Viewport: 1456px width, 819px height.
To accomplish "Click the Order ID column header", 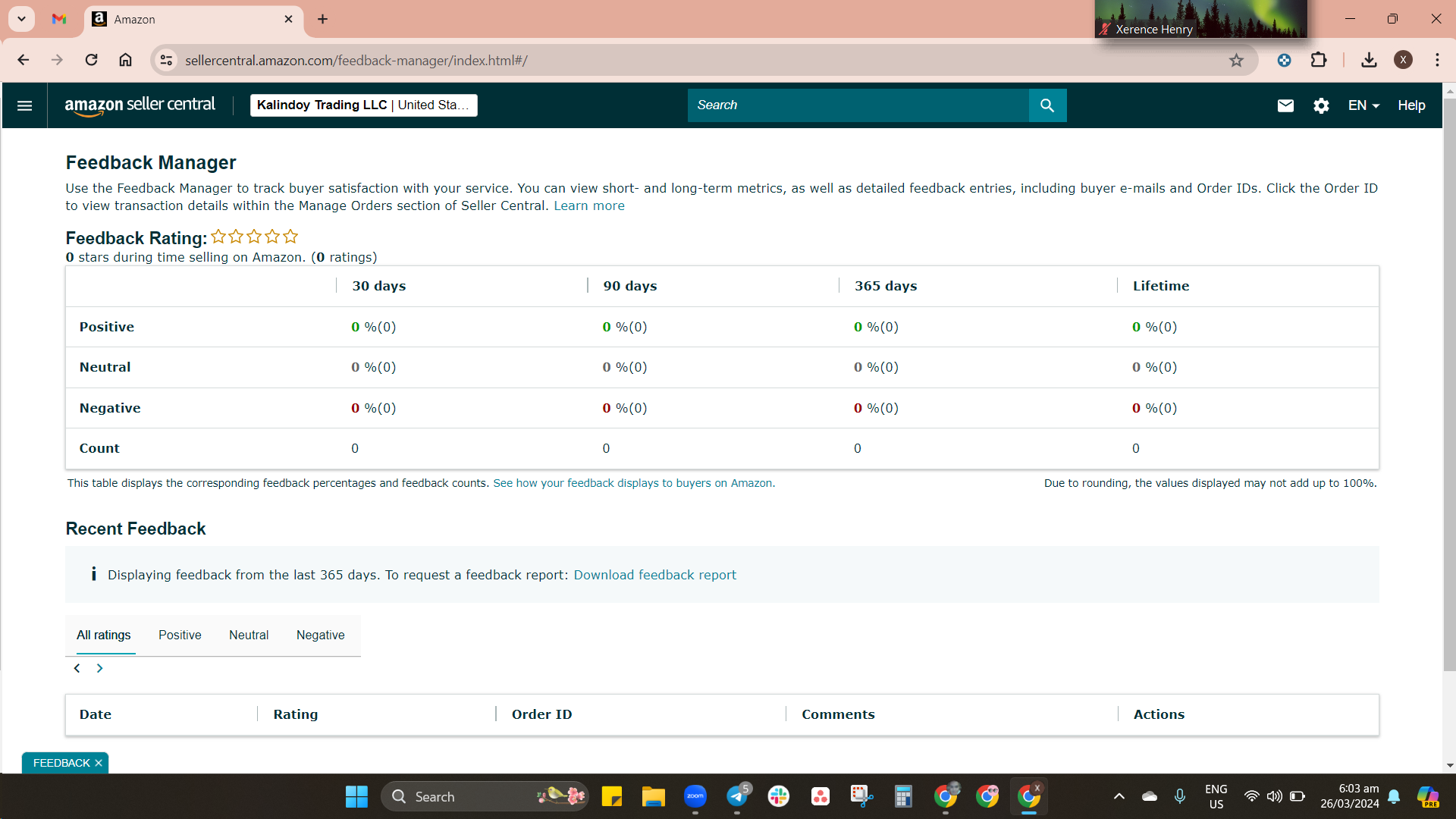I will (x=542, y=714).
